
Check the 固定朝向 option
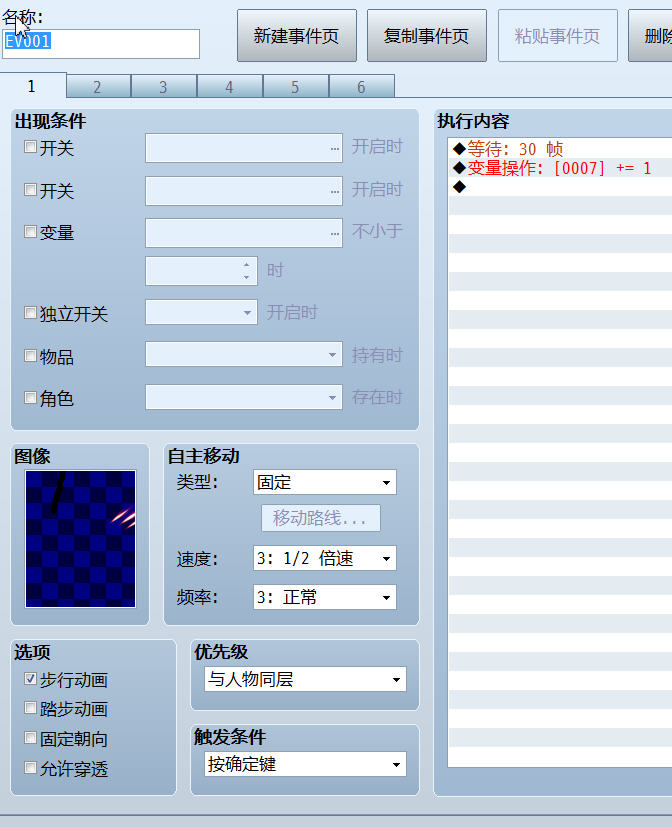pyautogui.click(x=31, y=738)
